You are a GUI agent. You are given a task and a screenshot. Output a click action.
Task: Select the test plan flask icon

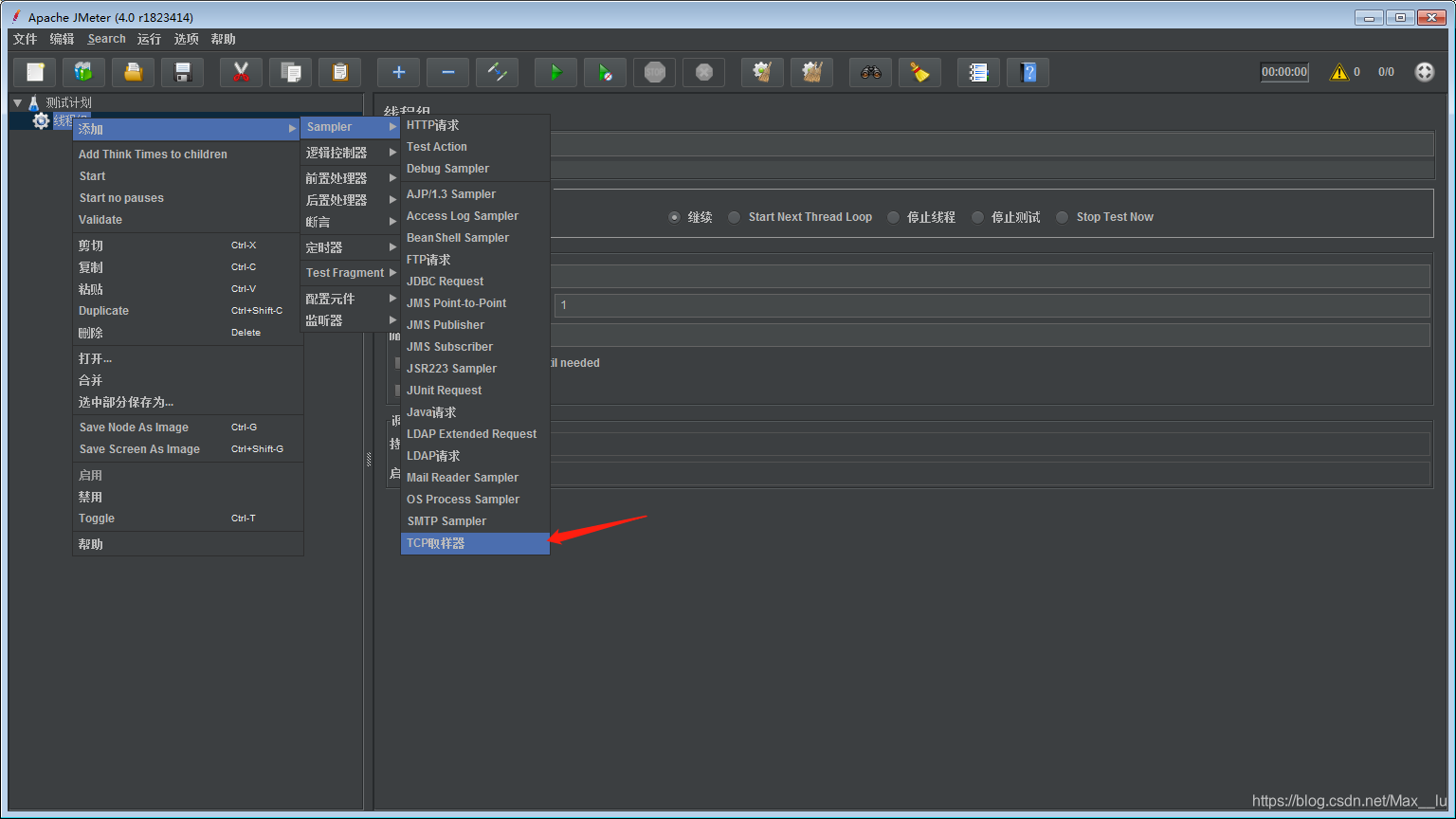coord(34,102)
